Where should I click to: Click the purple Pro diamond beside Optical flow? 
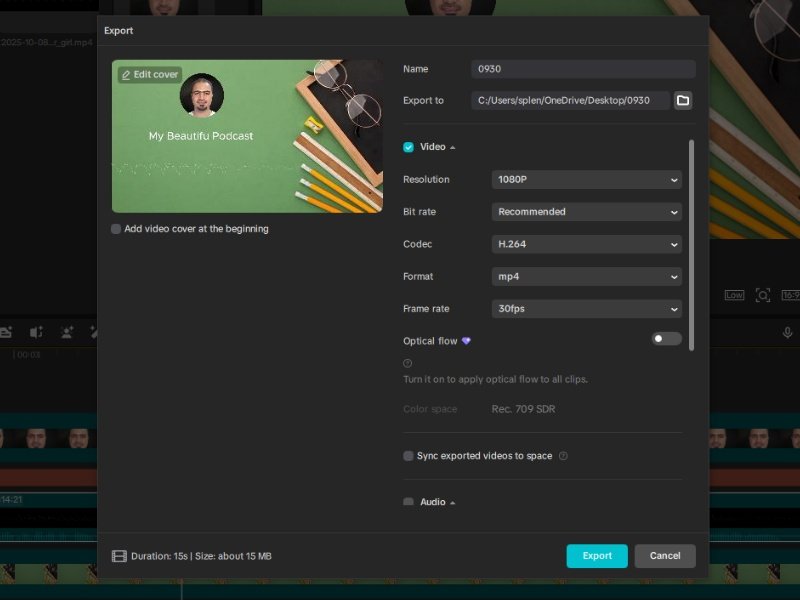[466, 341]
